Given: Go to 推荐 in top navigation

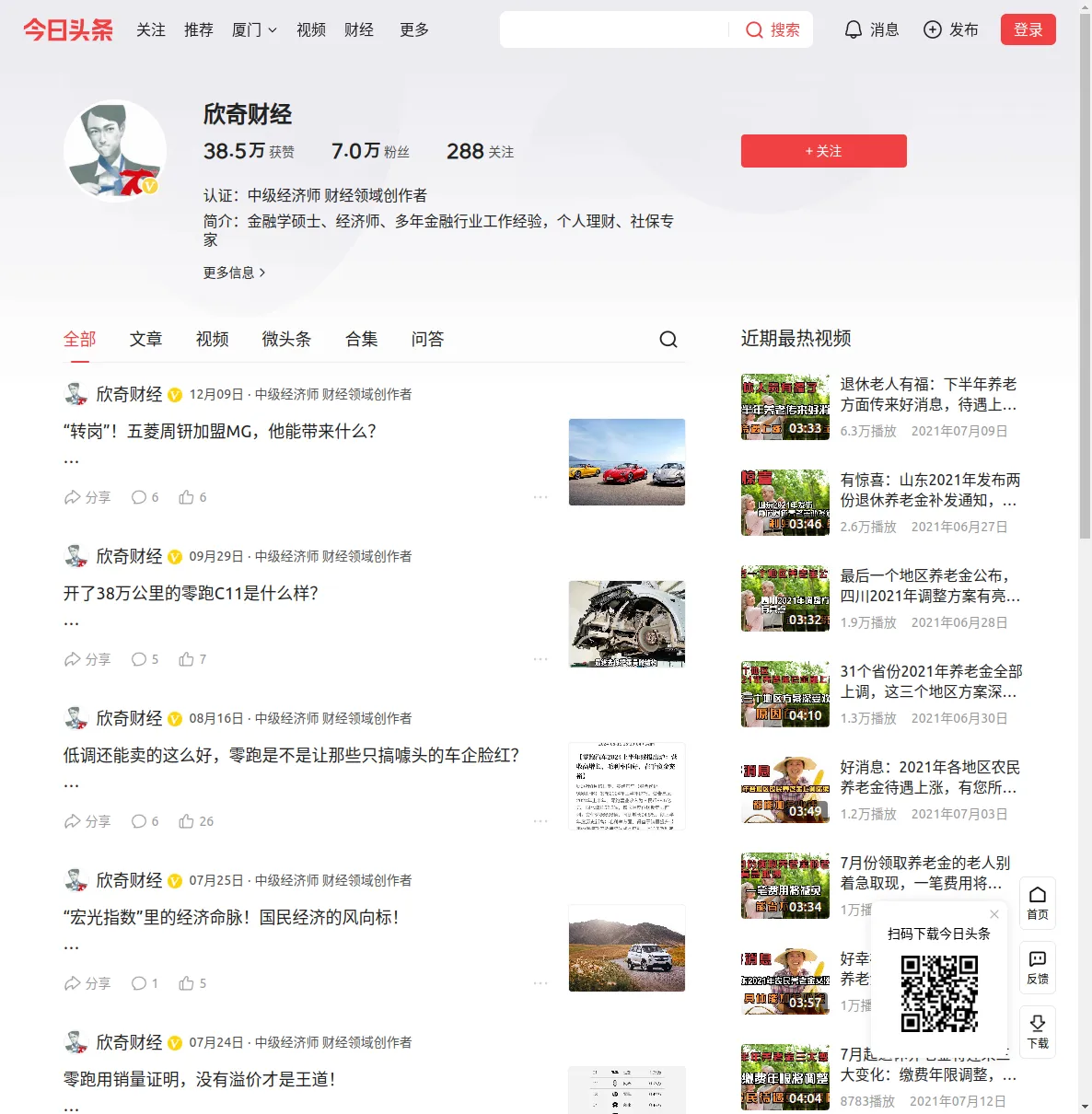Looking at the screenshot, I should point(199,29).
